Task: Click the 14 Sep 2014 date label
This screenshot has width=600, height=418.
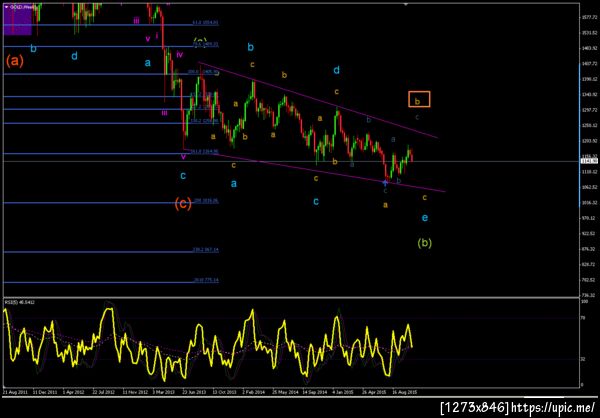Action: tap(313, 392)
